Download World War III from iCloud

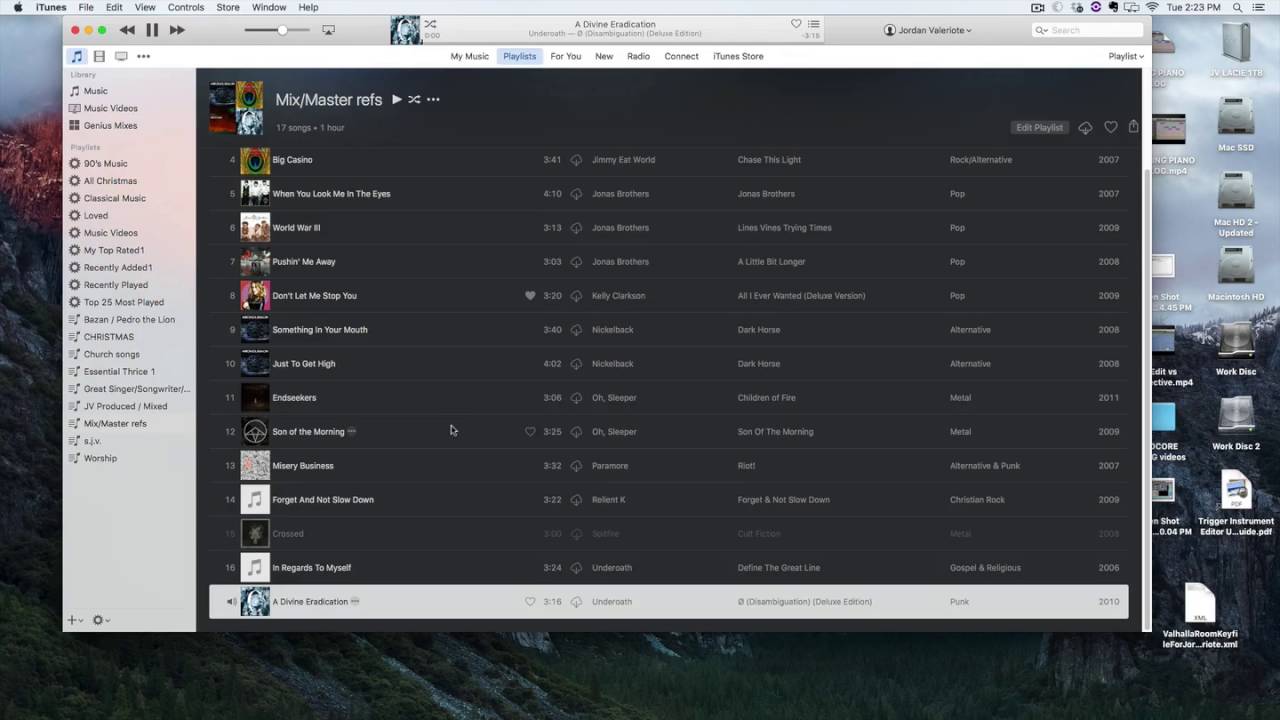coord(576,228)
